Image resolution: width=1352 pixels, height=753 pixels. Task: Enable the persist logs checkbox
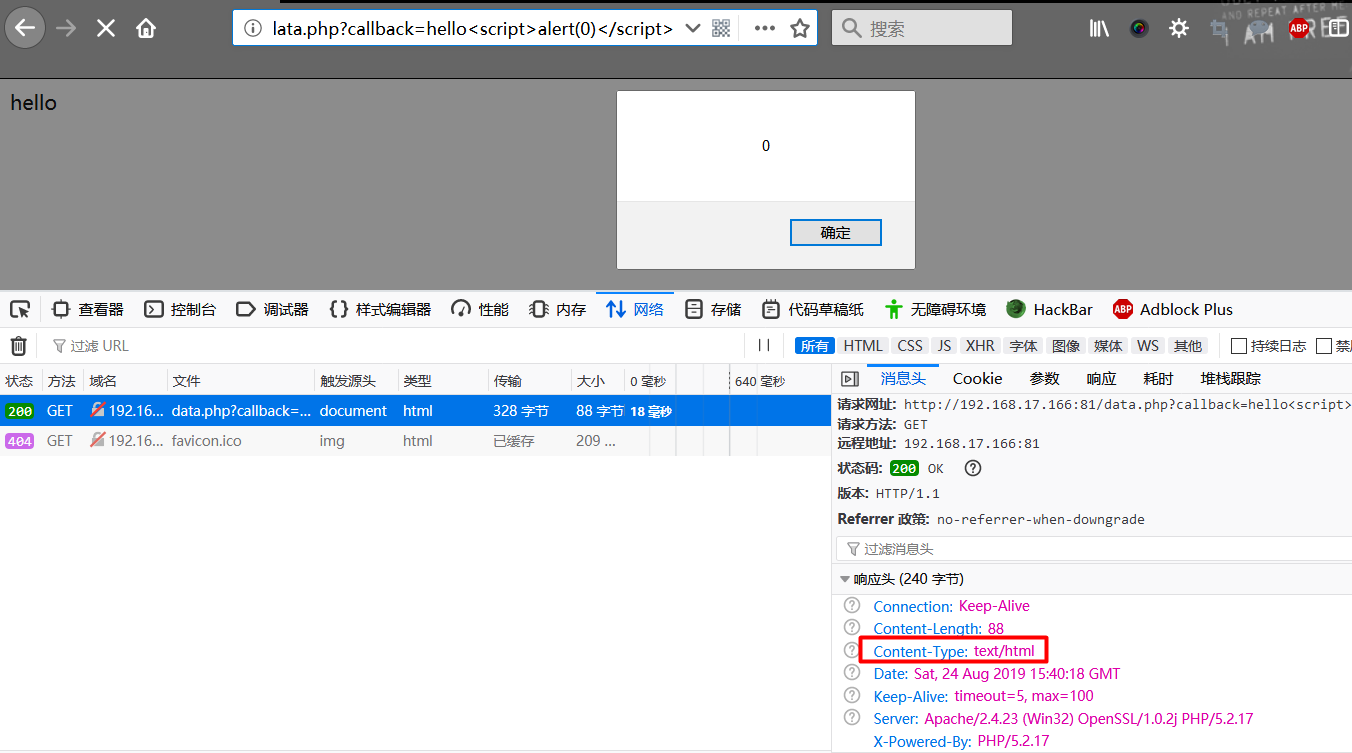click(1239, 346)
